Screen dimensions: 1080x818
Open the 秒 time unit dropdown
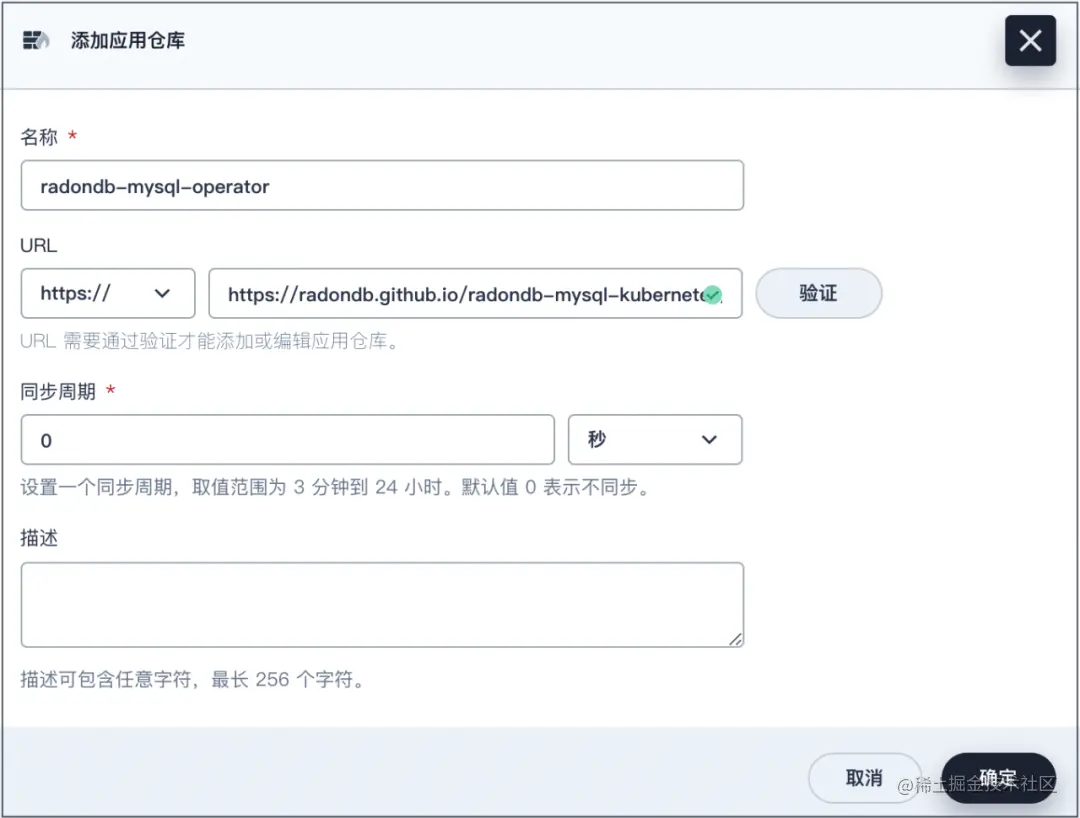click(655, 439)
